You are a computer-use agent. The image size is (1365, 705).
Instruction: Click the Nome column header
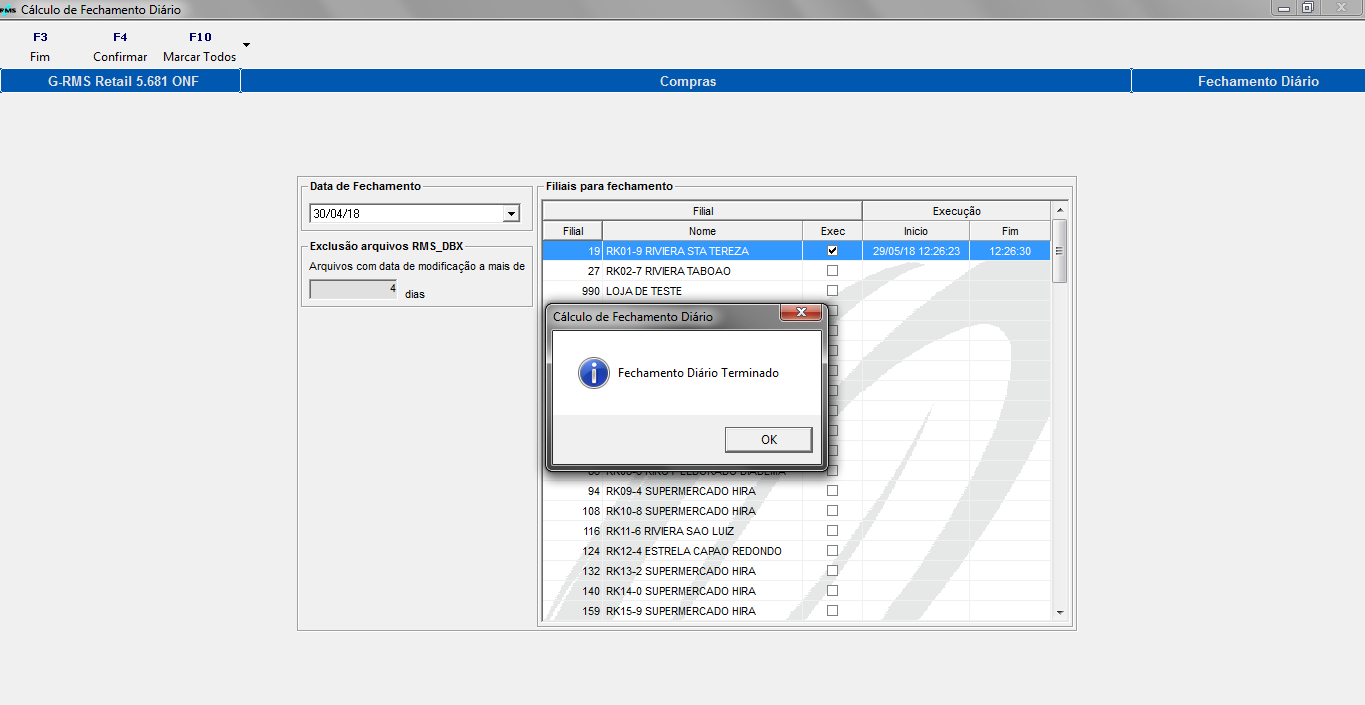coord(702,231)
